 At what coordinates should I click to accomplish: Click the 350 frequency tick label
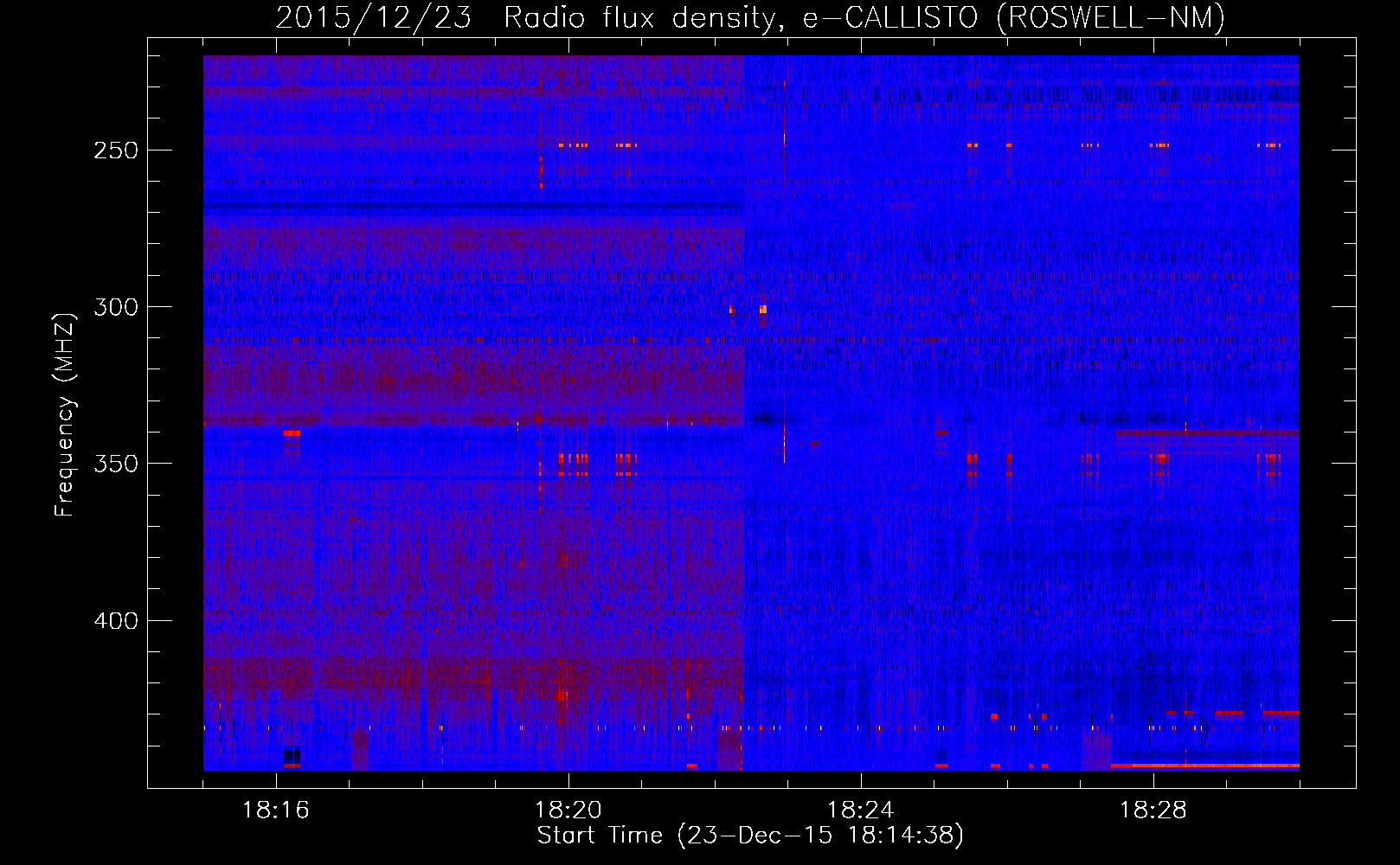[x=116, y=465]
